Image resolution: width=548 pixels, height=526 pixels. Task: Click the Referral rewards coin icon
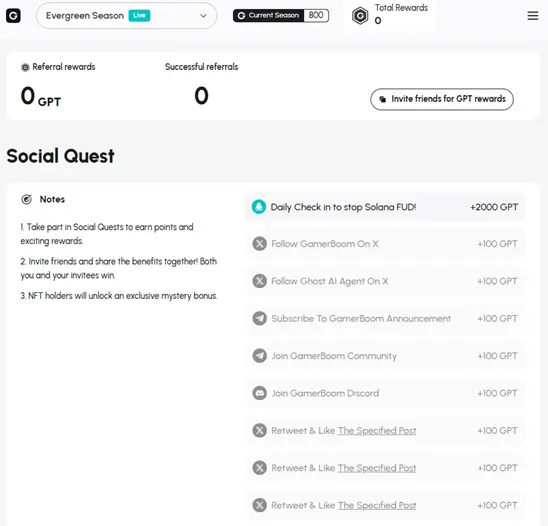pyautogui.click(x=25, y=67)
